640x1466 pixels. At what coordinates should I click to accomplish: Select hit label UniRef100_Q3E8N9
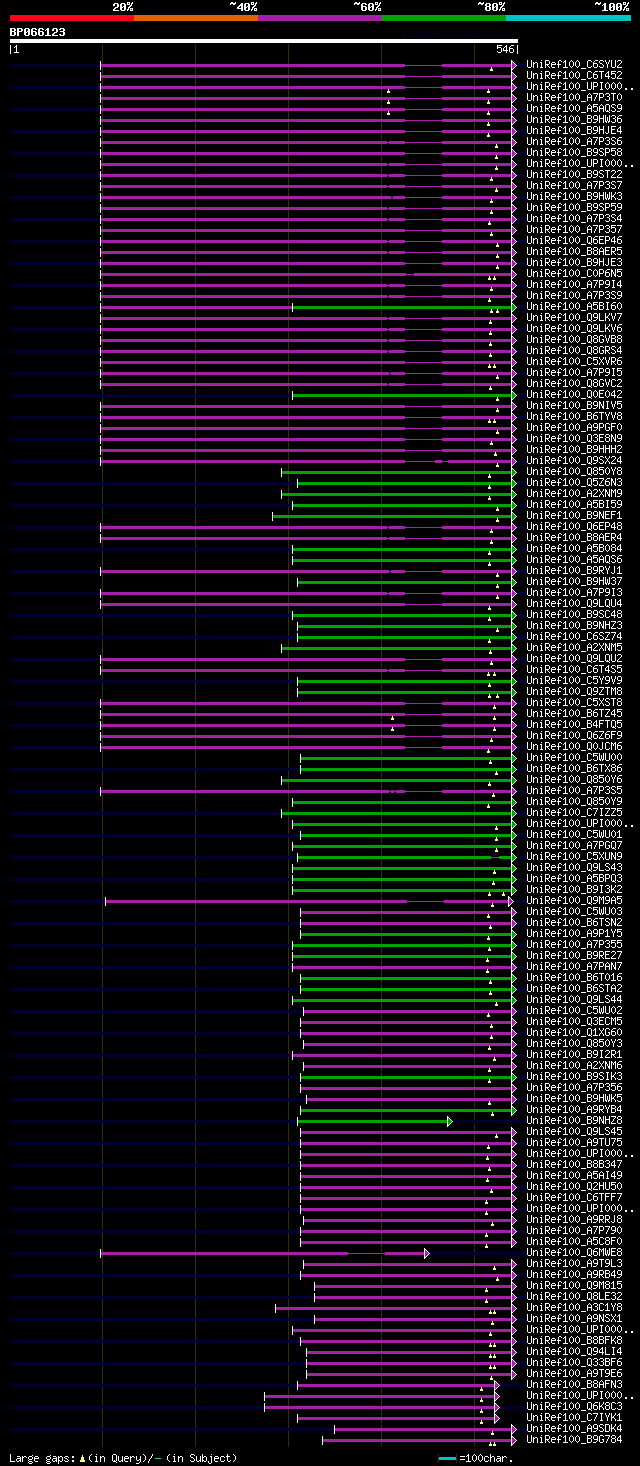(574, 439)
